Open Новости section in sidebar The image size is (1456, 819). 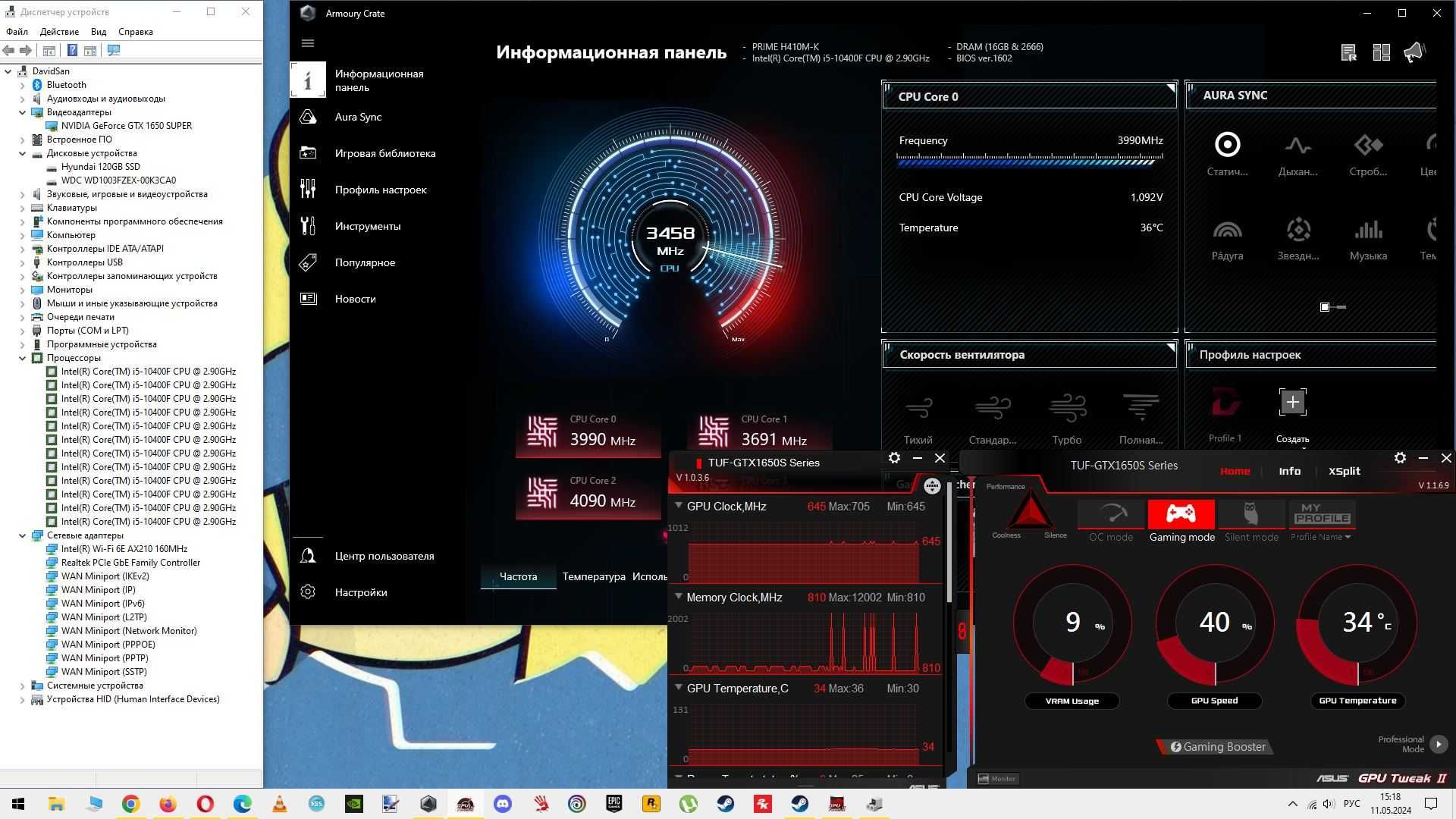tap(355, 299)
